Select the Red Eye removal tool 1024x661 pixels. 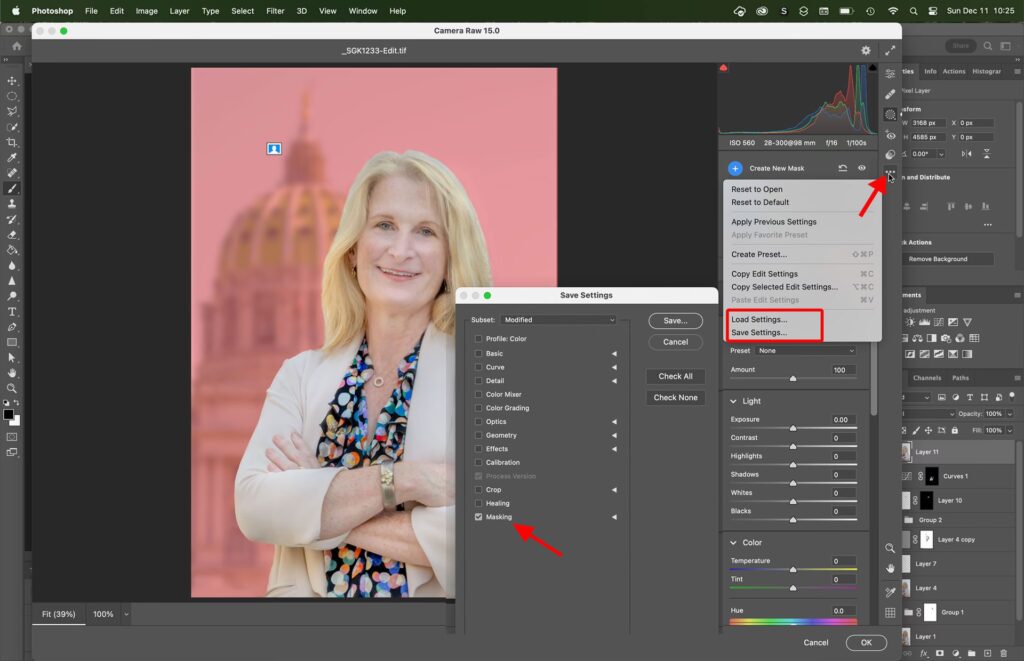pyautogui.click(x=890, y=135)
